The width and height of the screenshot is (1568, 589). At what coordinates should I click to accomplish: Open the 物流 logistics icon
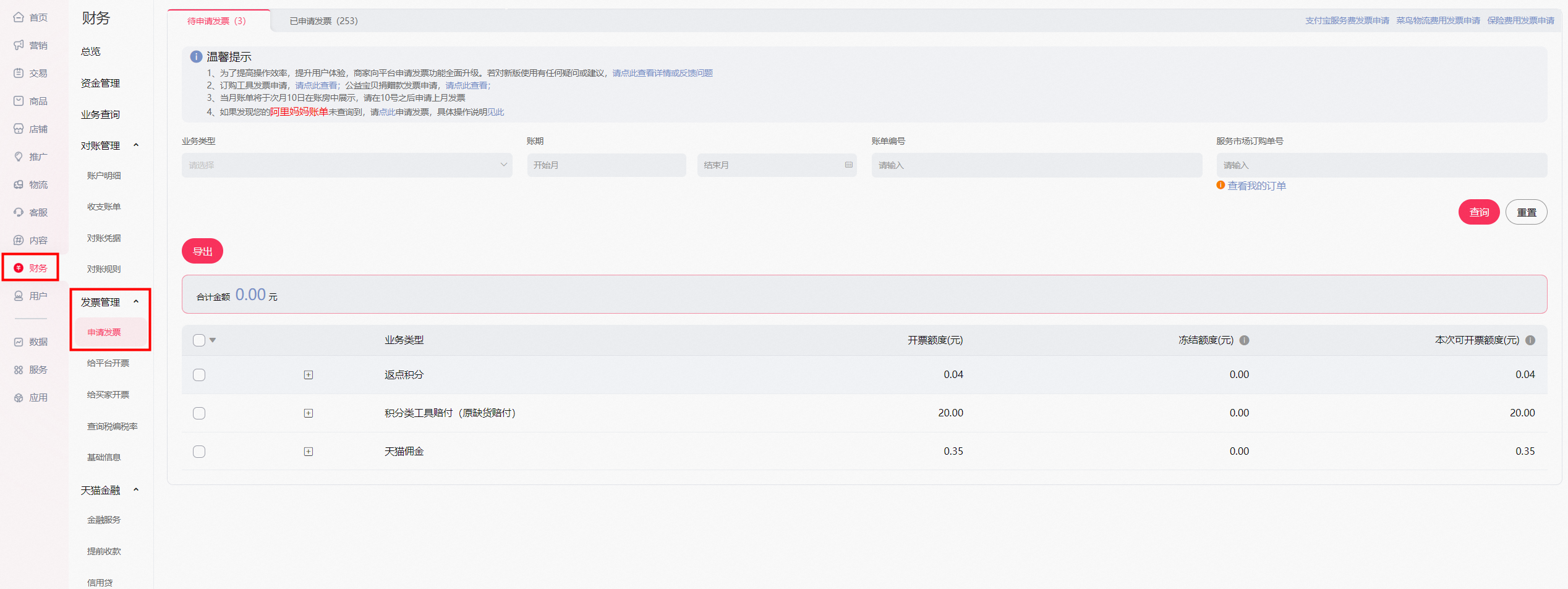coord(19,184)
